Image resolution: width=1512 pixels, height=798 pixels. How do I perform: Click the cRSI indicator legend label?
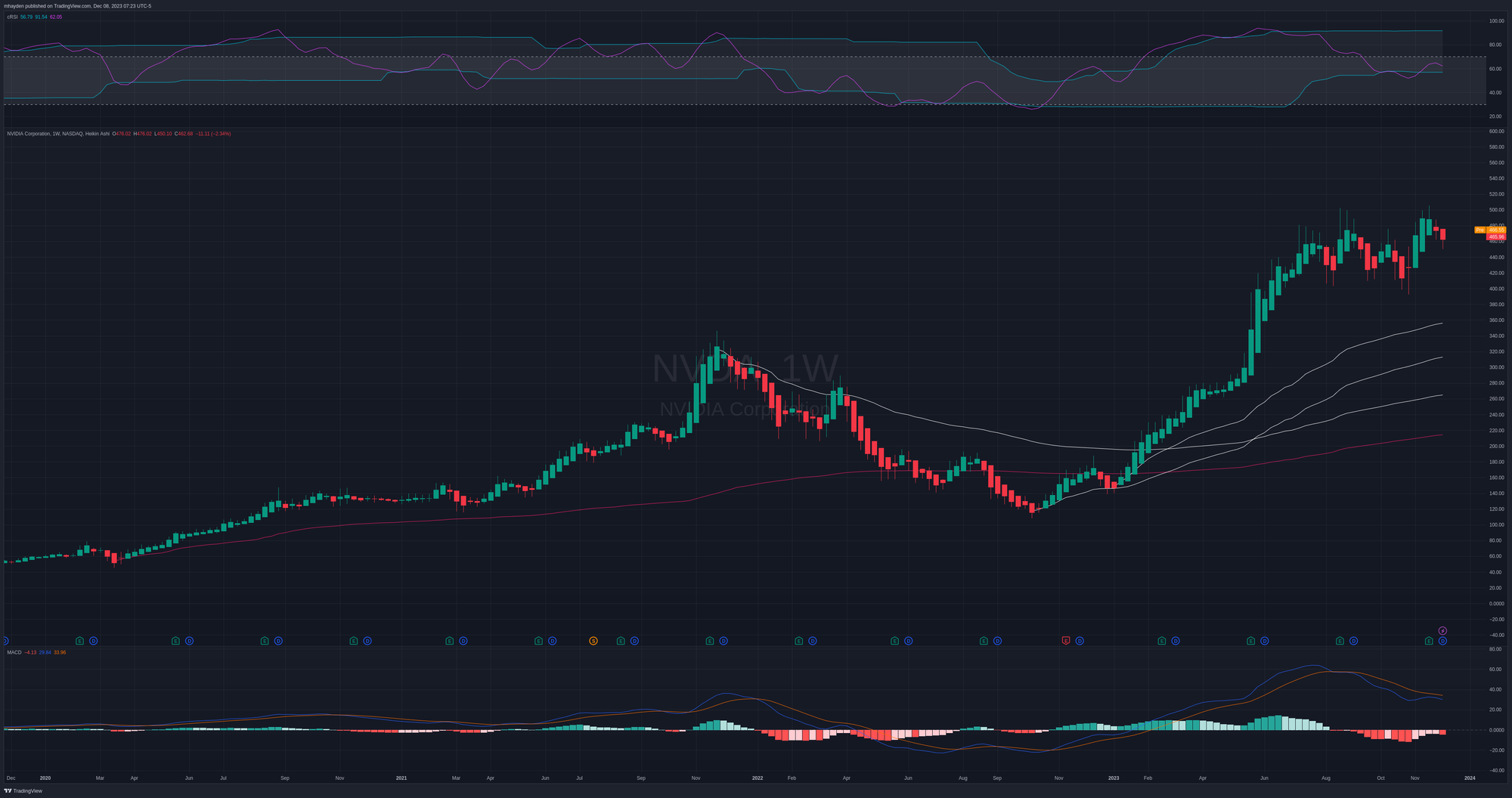pyautogui.click(x=11, y=17)
